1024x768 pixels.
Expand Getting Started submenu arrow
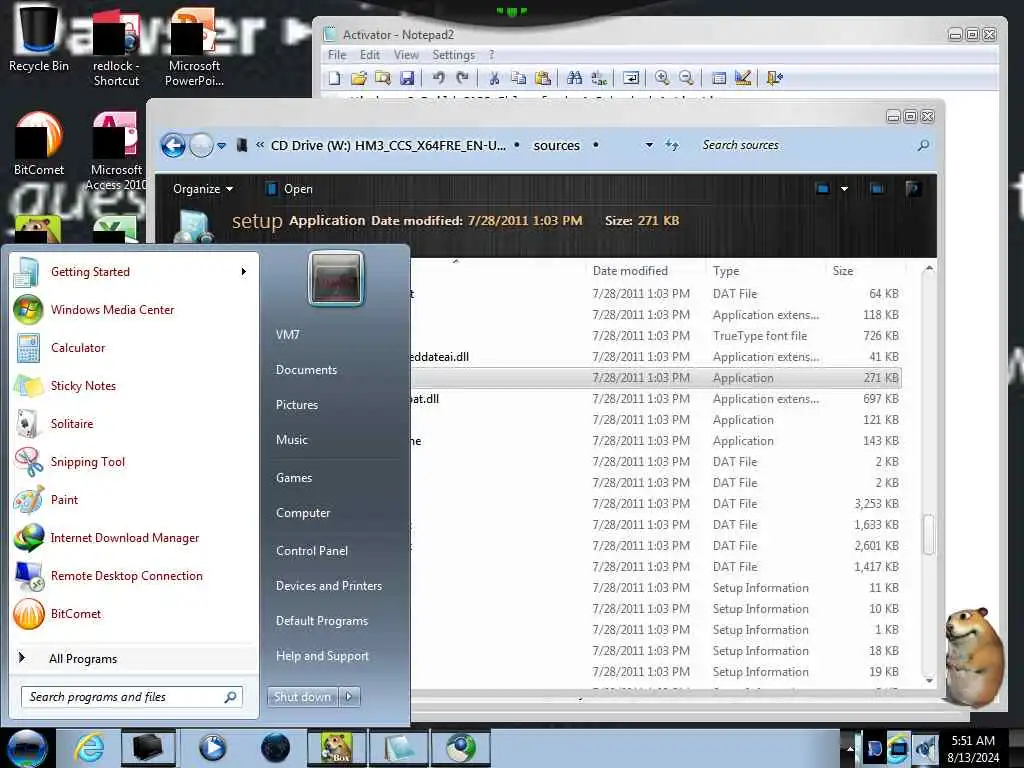tap(244, 272)
